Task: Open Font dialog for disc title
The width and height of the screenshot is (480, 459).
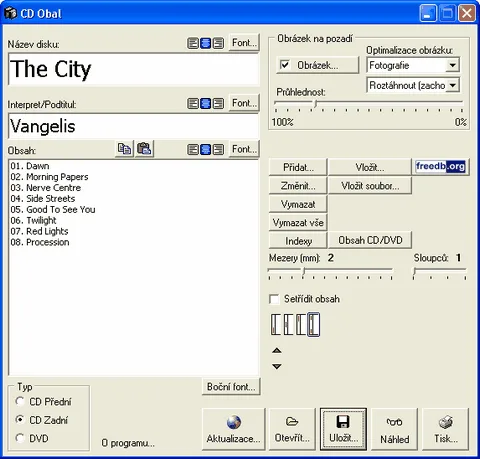Action: click(x=244, y=43)
